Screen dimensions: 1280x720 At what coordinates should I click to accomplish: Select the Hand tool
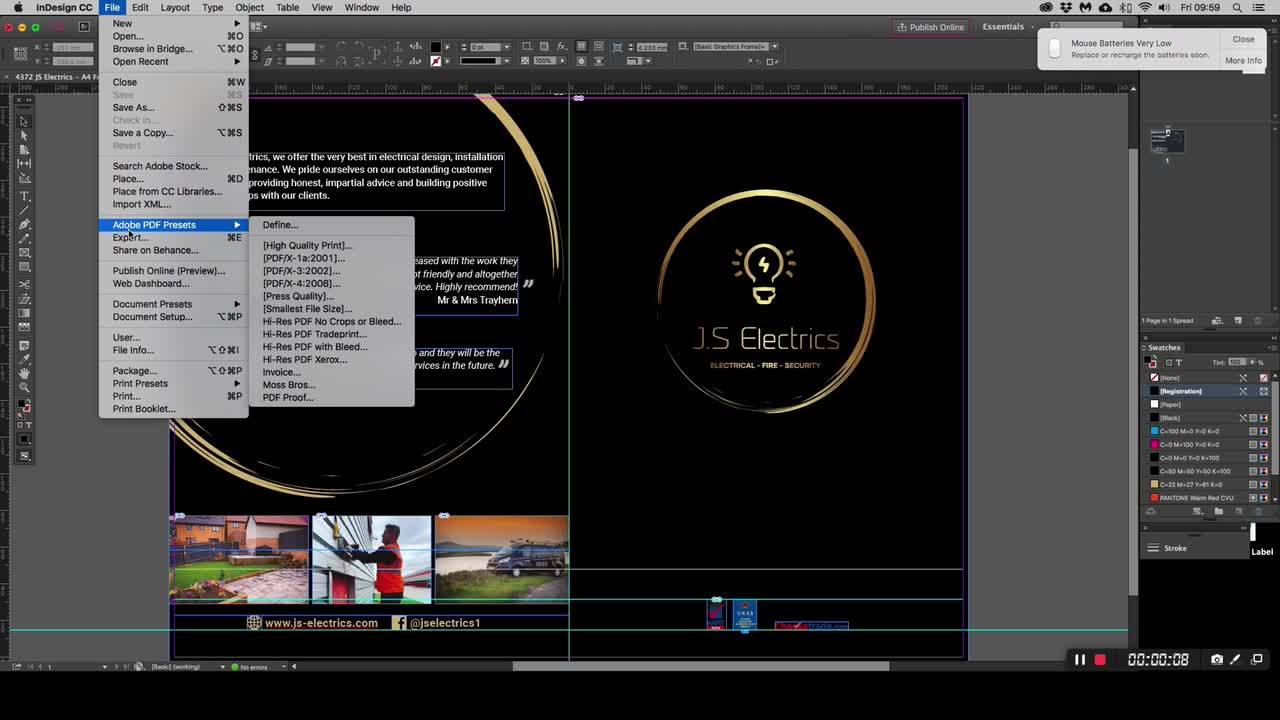(25, 373)
